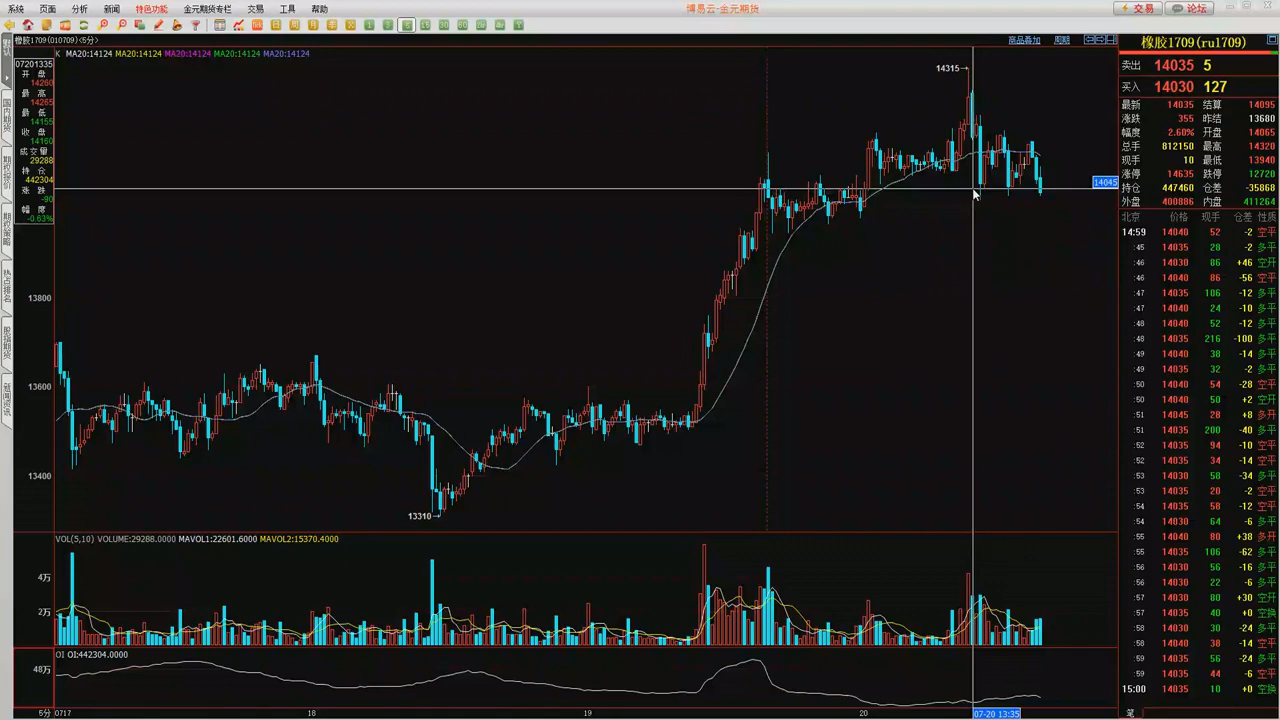Open the 系统 menu
This screenshot has width=1280, height=720.
[16, 9]
